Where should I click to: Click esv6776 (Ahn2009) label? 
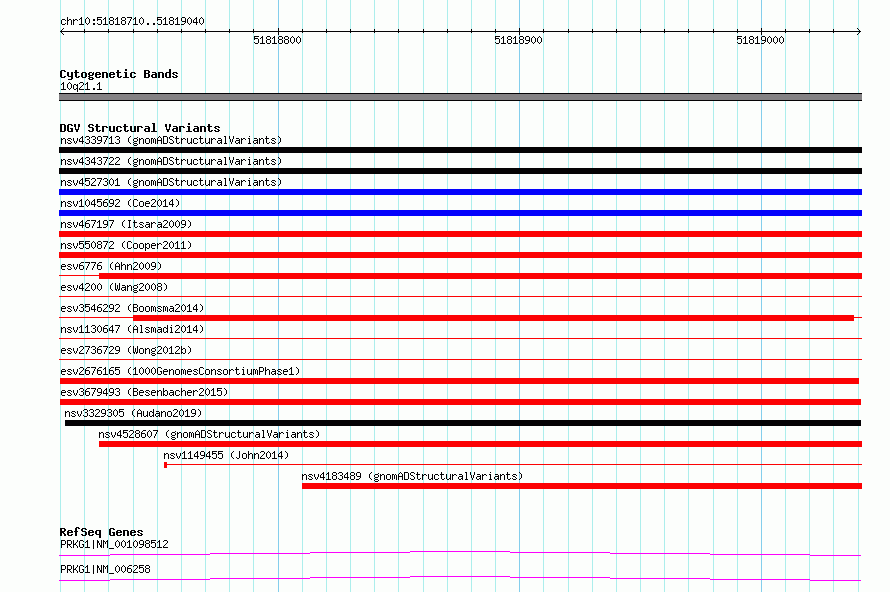(111, 266)
